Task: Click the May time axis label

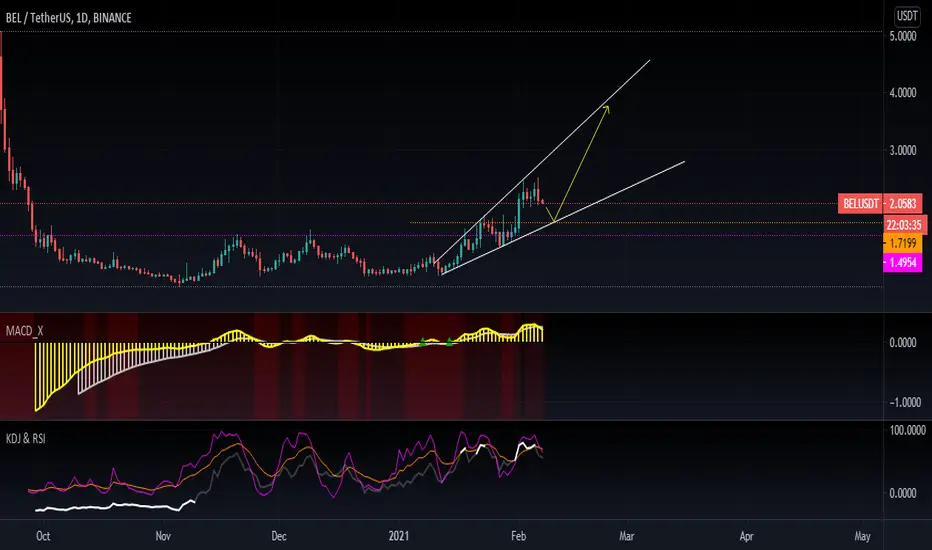Action: click(862, 536)
